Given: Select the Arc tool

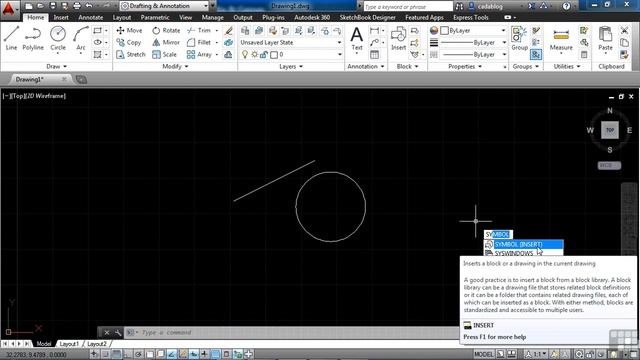Looking at the screenshot, I should [81, 38].
